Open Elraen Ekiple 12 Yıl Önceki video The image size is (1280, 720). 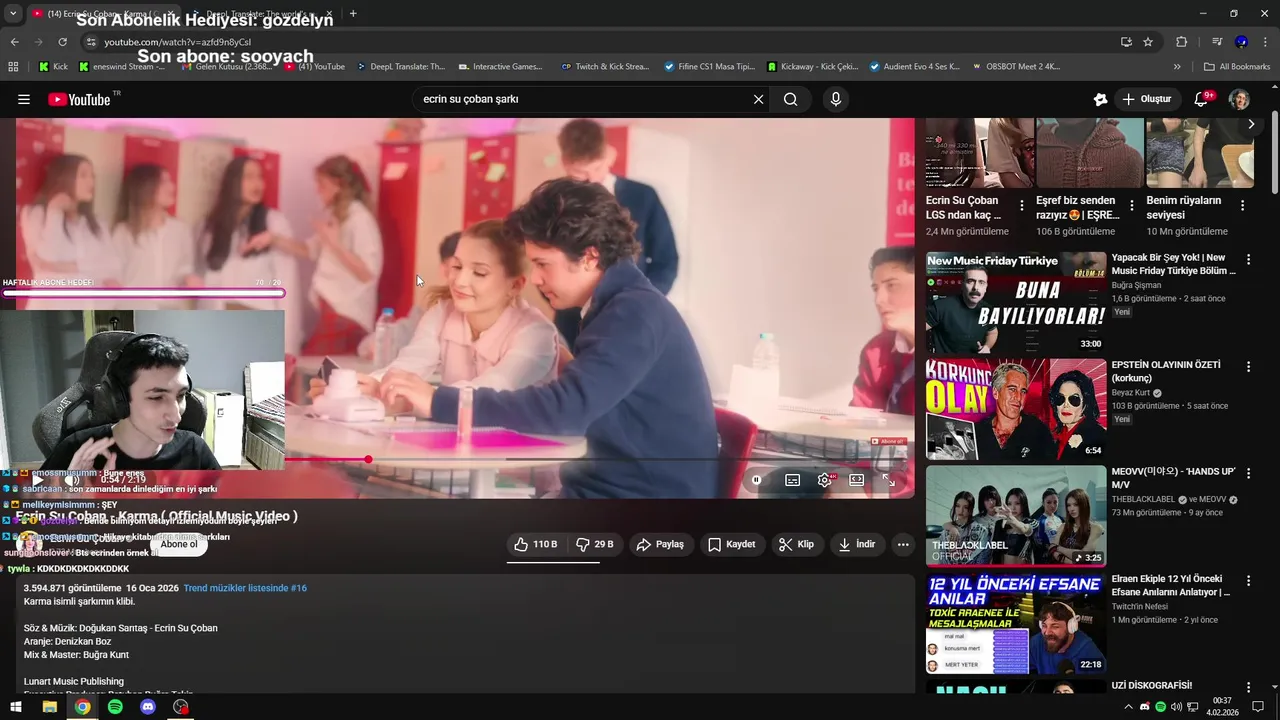point(1016,623)
